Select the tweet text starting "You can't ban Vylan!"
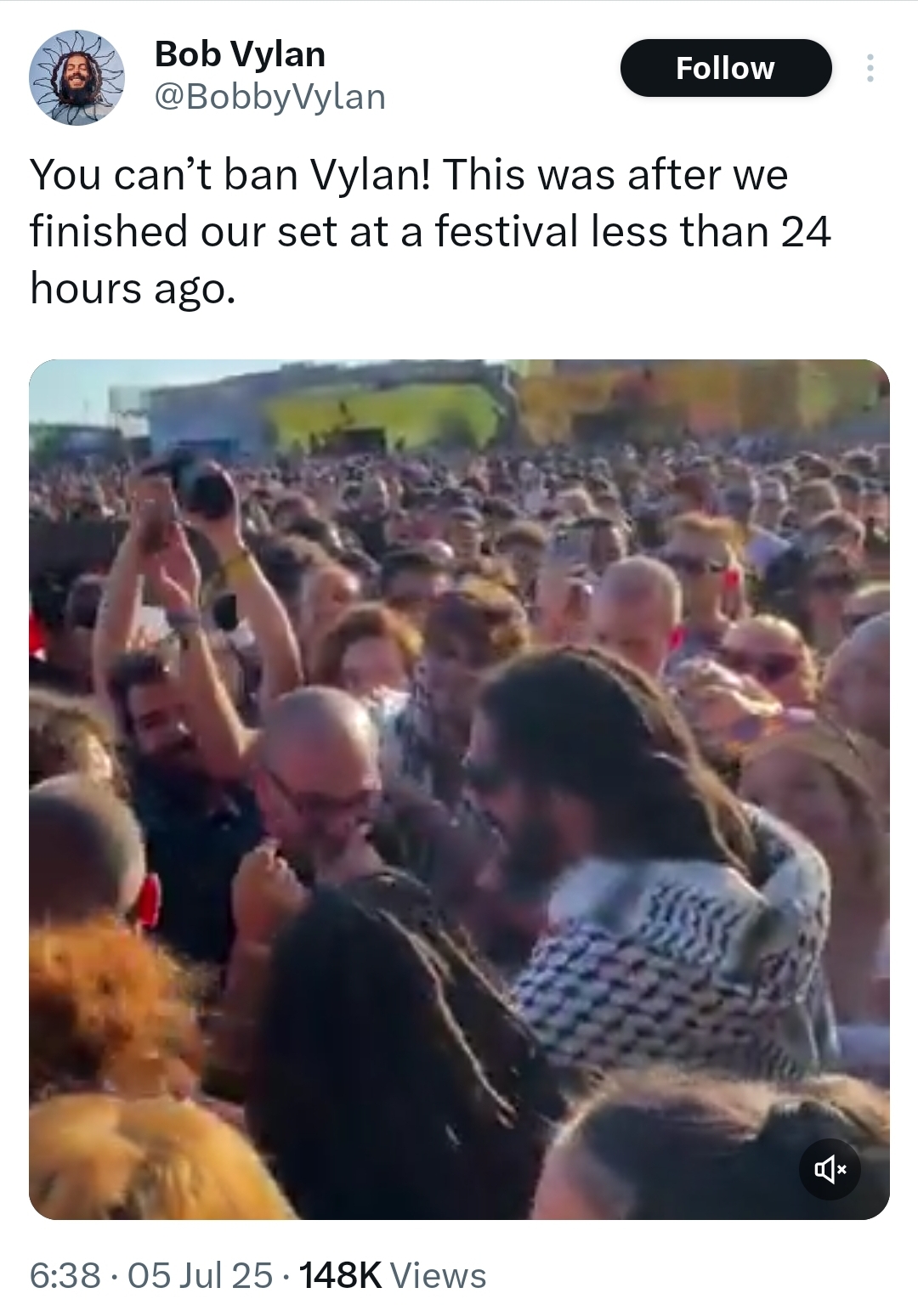This screenshot has height=1316, width=918. pos(430,231)
